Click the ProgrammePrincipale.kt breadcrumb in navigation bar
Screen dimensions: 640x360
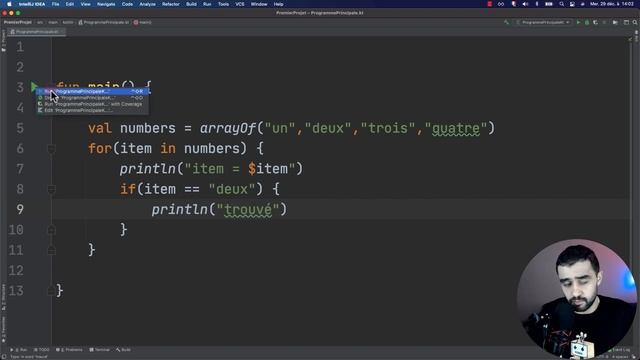104,22
